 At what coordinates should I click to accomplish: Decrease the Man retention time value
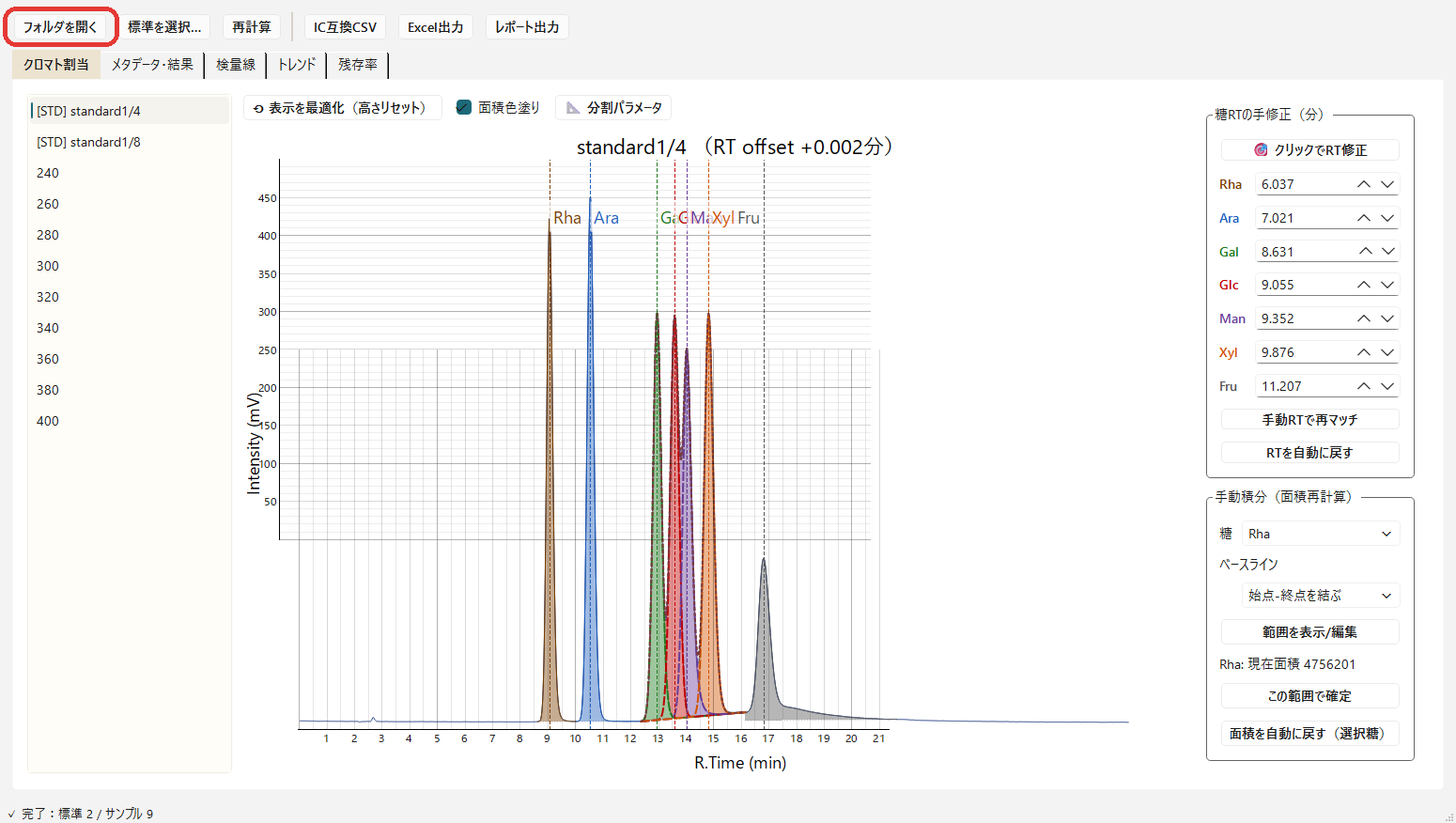pos(1387,318)
